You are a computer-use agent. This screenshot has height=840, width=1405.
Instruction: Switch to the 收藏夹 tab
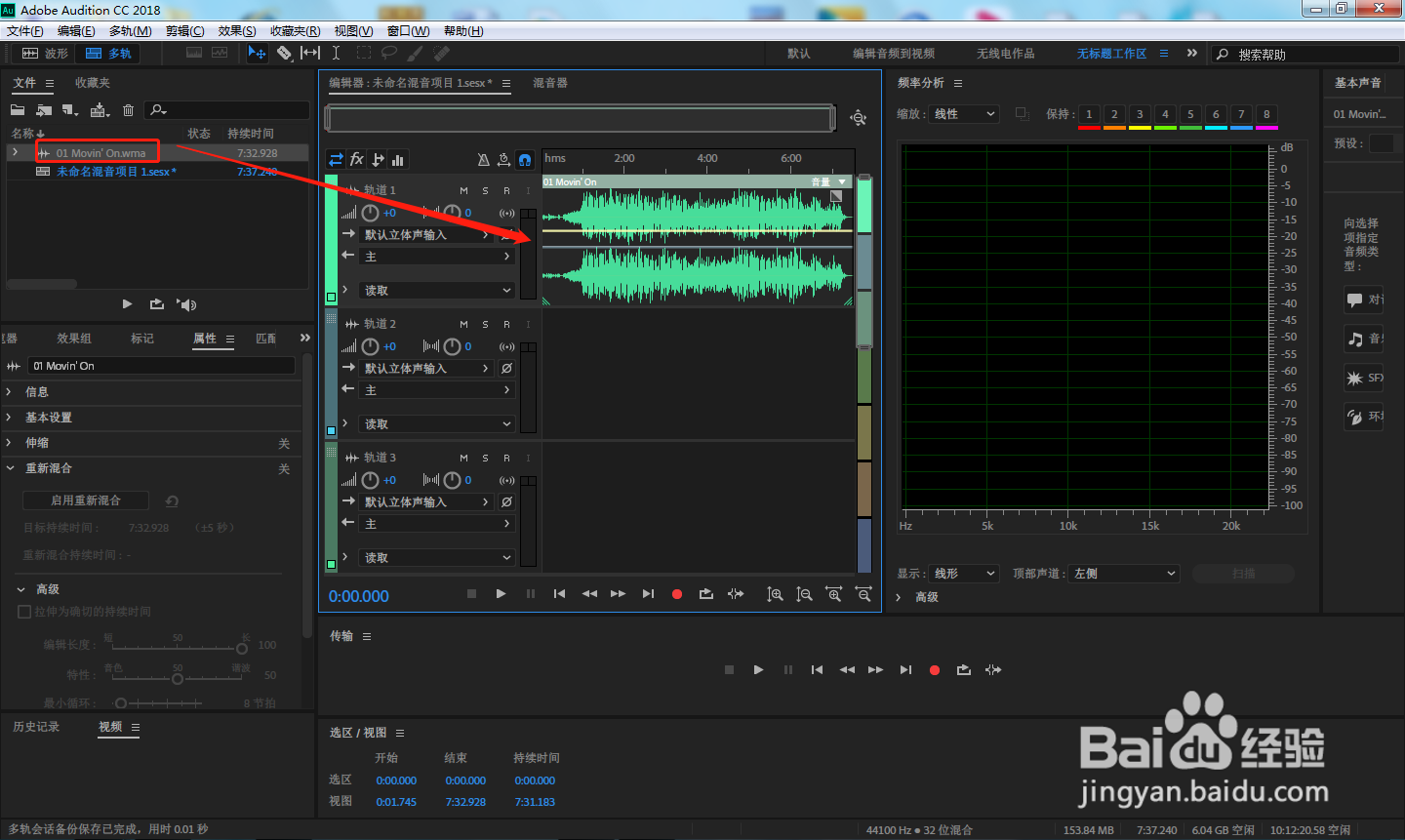point(93,83)
